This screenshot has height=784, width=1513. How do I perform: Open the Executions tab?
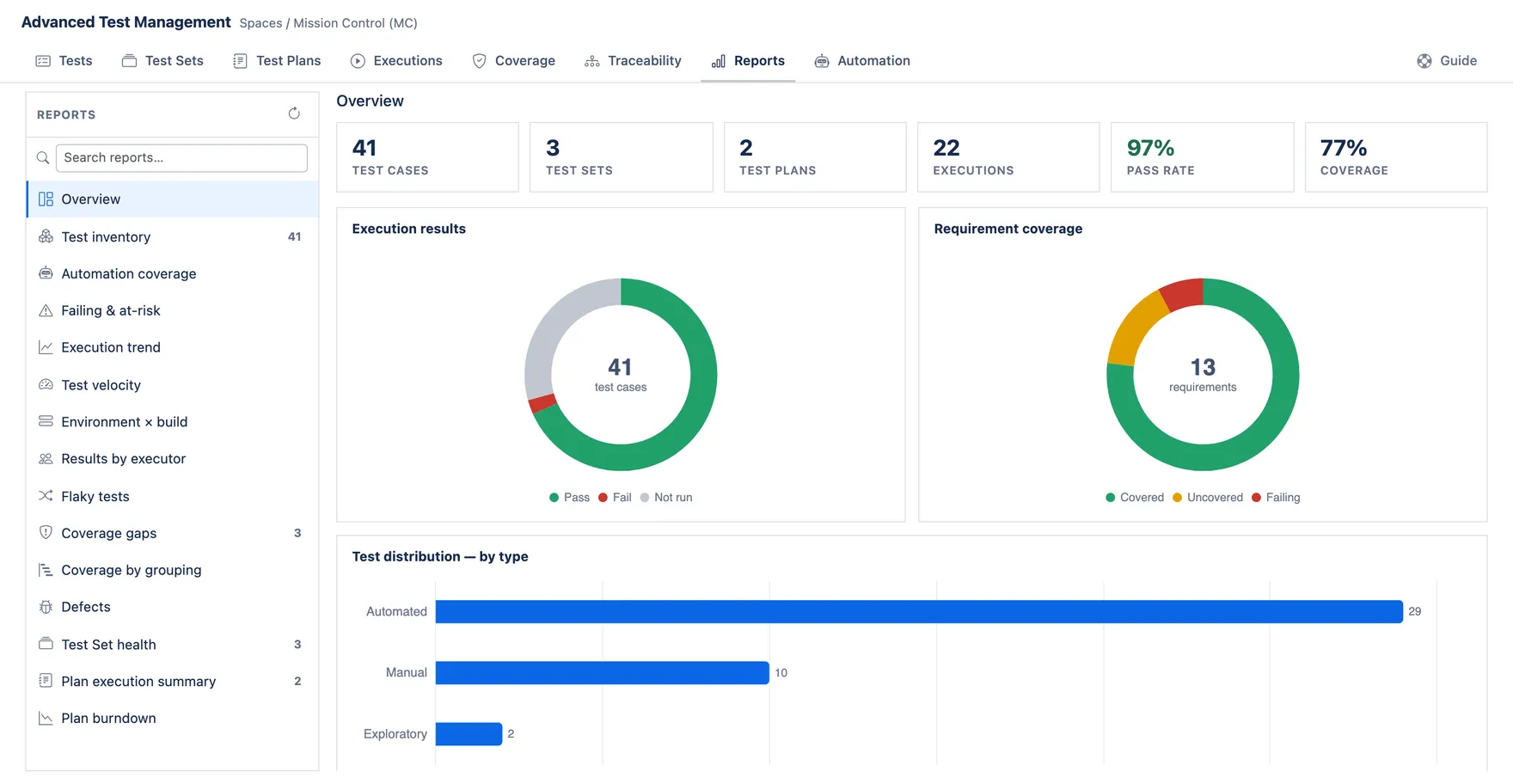[x=396, y=61]
